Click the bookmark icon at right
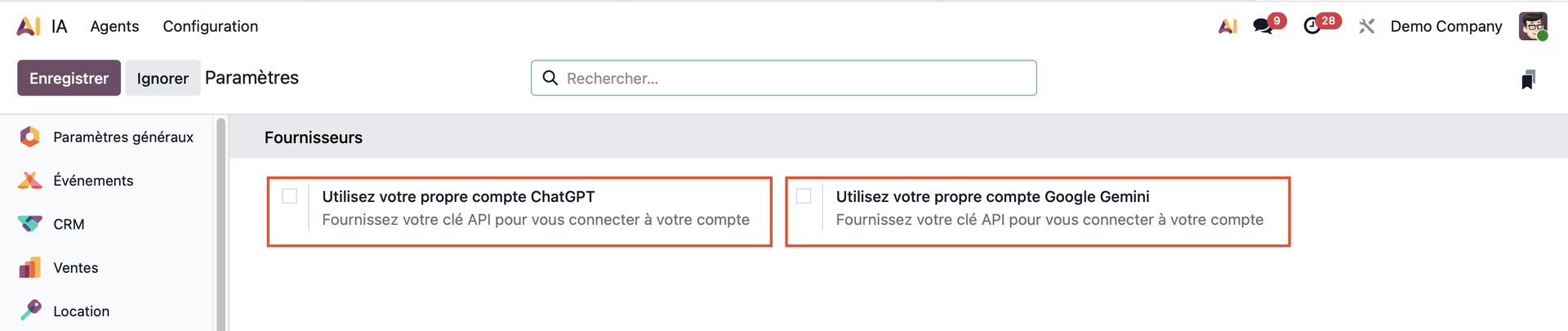Image resolution: width=1568 pixels, height=331 pixels. (1528, 79)
